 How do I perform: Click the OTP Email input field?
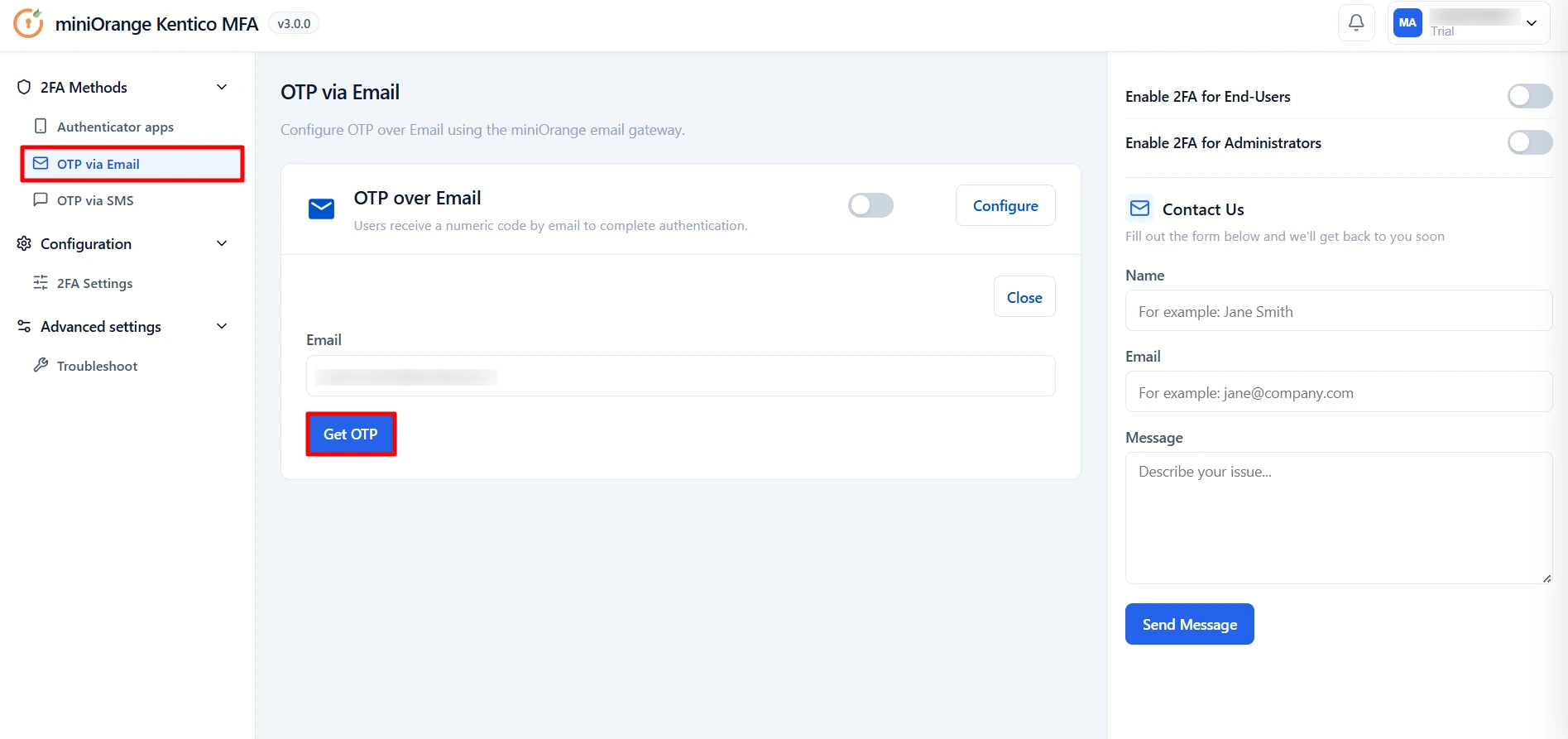[x=681, y=376]
